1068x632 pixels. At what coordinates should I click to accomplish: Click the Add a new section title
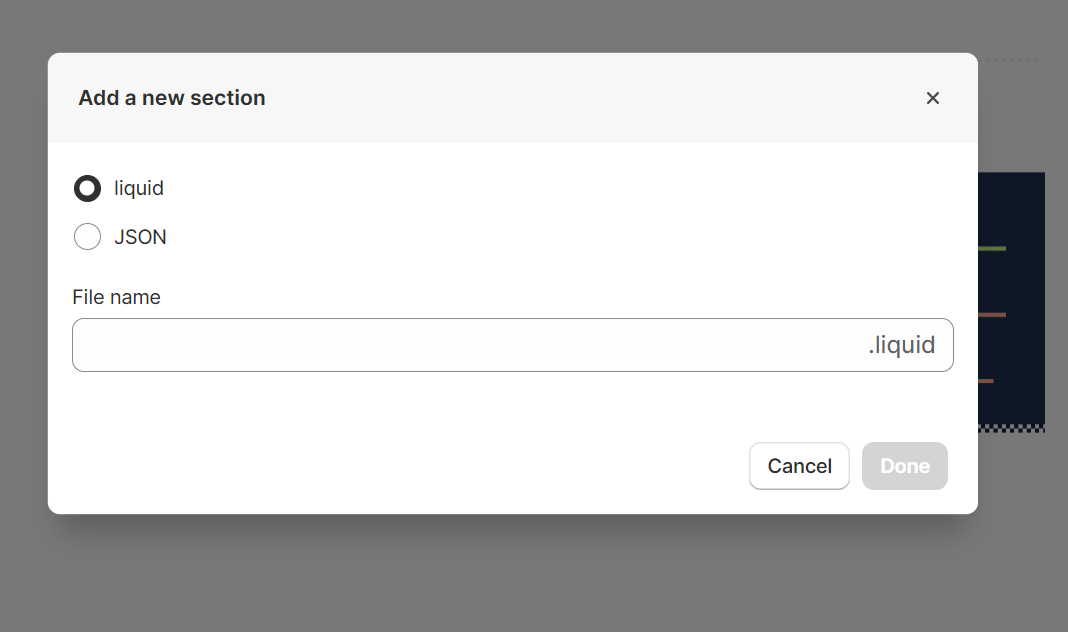[x=172, y=98]
